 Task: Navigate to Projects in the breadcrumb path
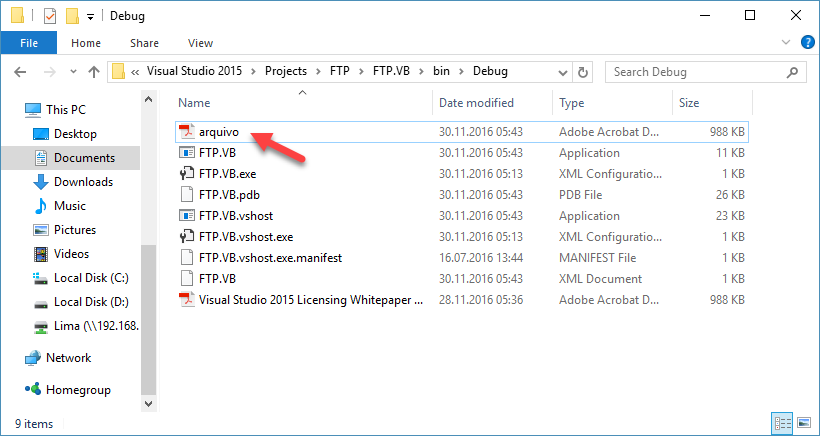coord(286,71)
